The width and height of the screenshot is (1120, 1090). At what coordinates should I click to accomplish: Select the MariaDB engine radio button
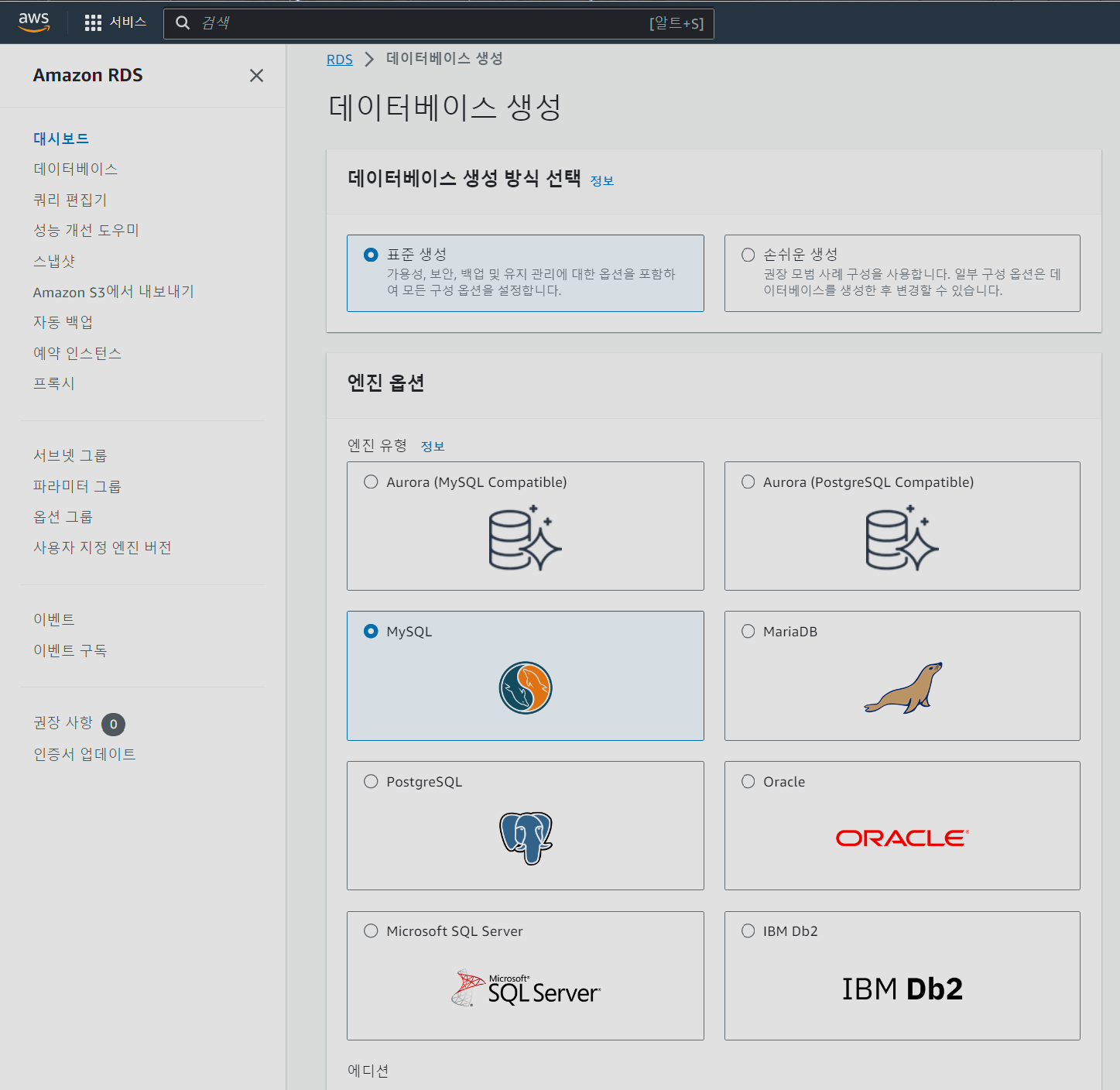[x=748, y=631]
